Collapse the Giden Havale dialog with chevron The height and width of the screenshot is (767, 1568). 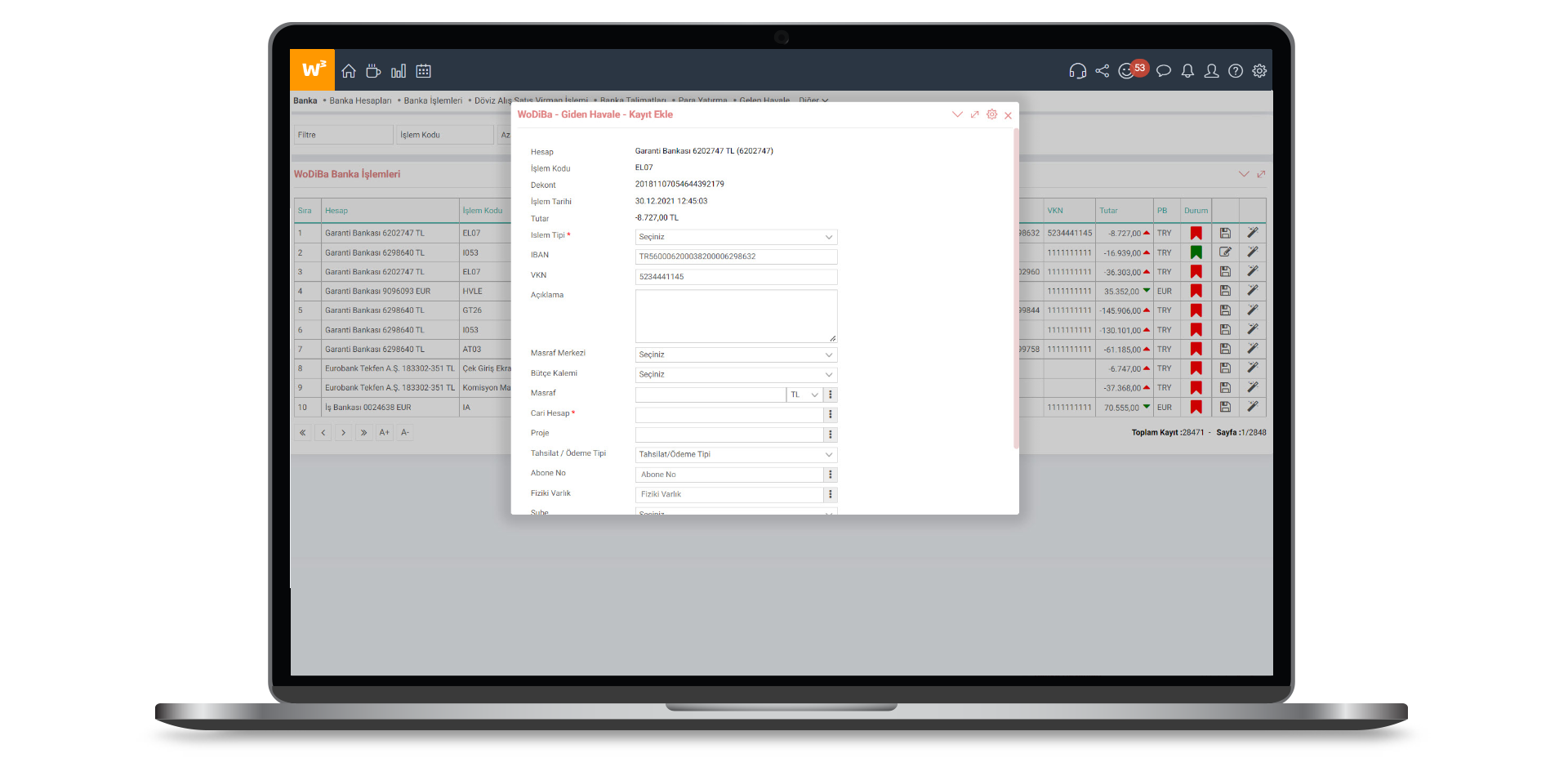(957, 114)
